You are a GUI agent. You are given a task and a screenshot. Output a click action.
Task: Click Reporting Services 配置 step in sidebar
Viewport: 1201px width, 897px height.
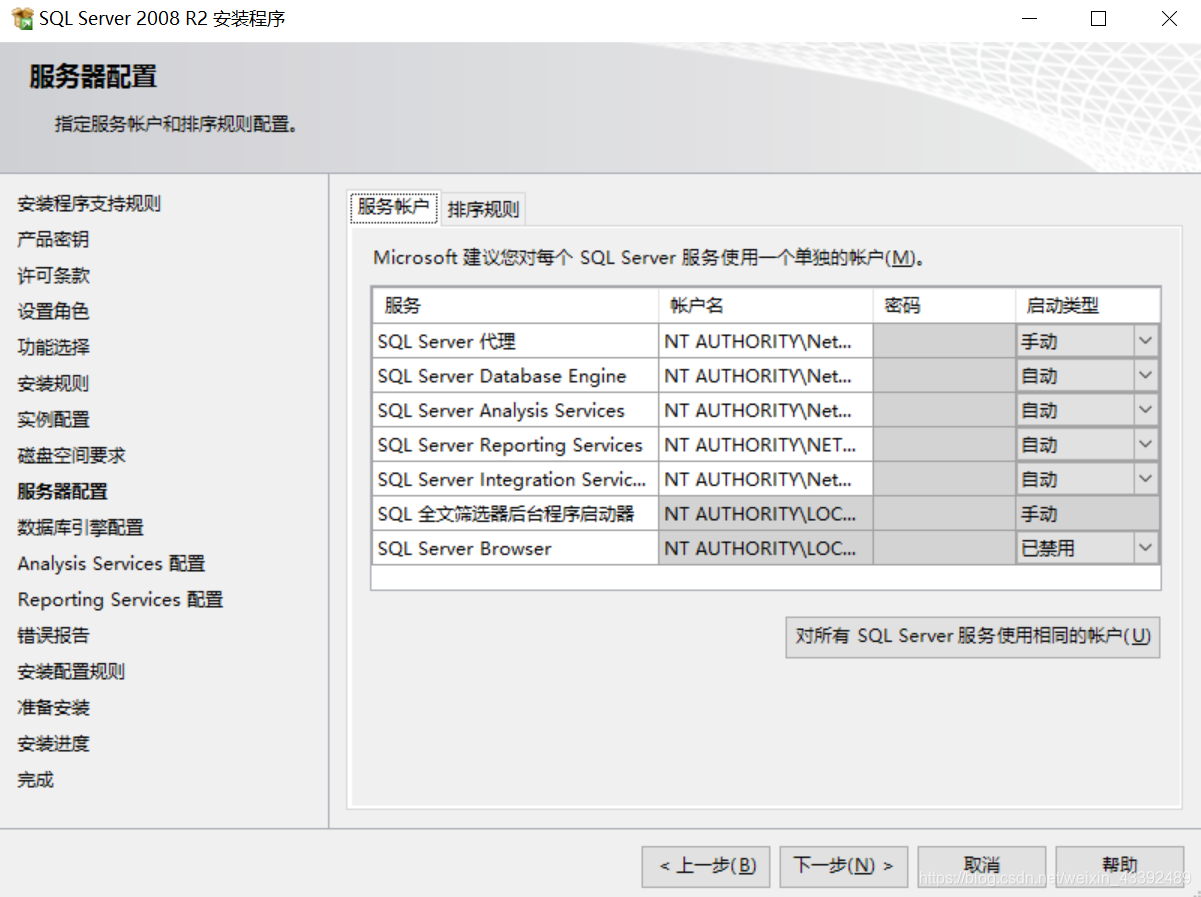(x=120, y=600)
